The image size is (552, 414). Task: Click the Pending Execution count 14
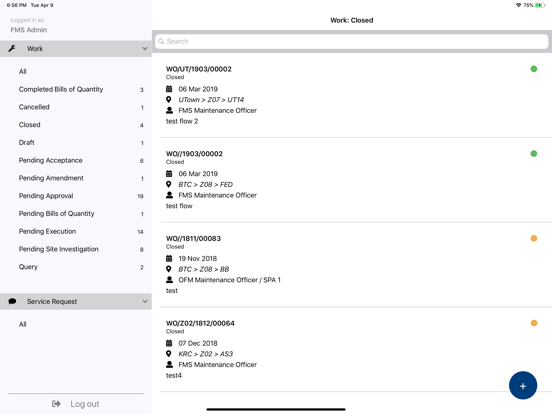coord(140,232)
